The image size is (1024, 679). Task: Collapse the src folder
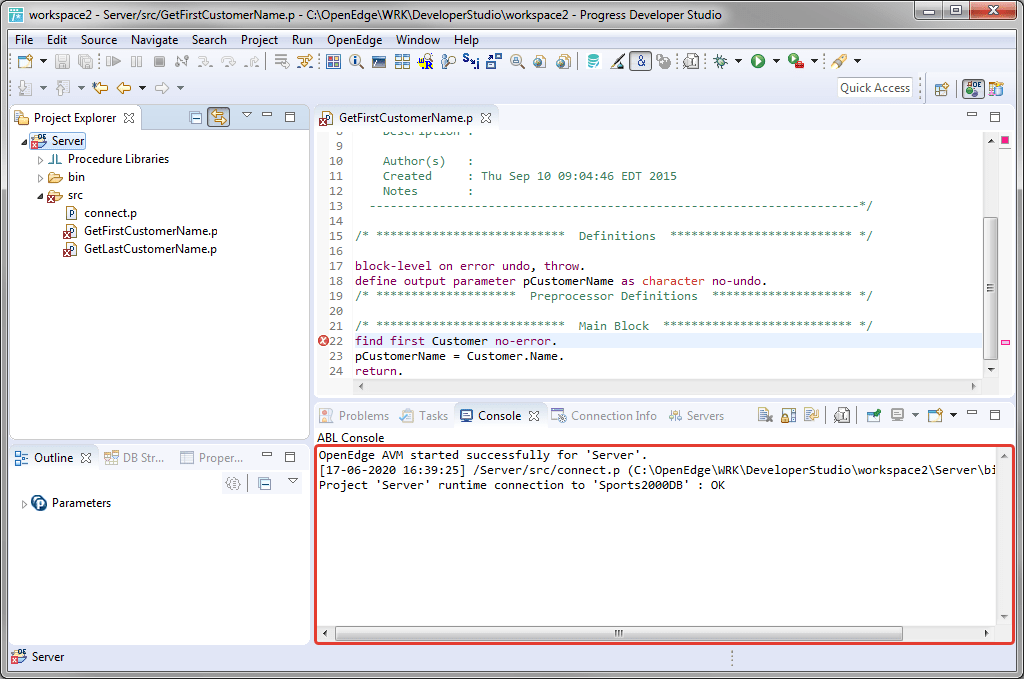point(40,196)
